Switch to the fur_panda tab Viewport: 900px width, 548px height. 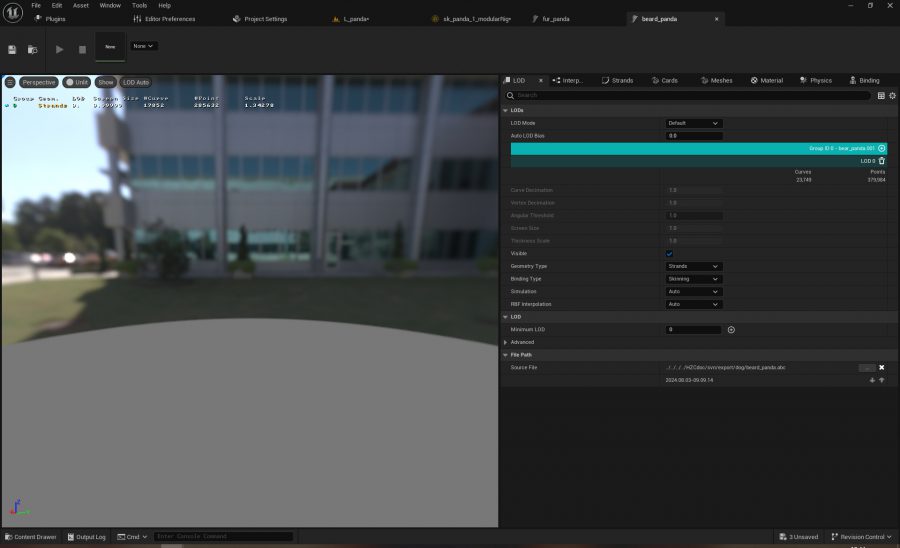click(x=551, y=19)
